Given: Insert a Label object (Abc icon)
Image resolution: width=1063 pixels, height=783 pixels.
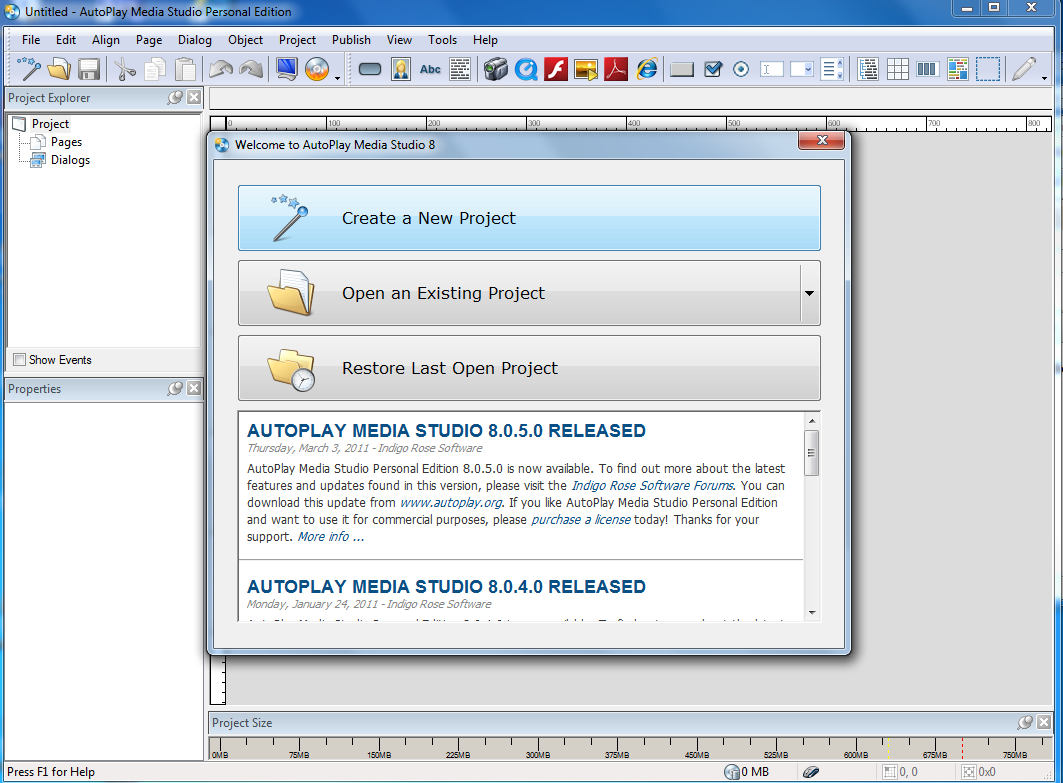Looking at the screenshot, I should pyautogui.click(x=430, y=69).
